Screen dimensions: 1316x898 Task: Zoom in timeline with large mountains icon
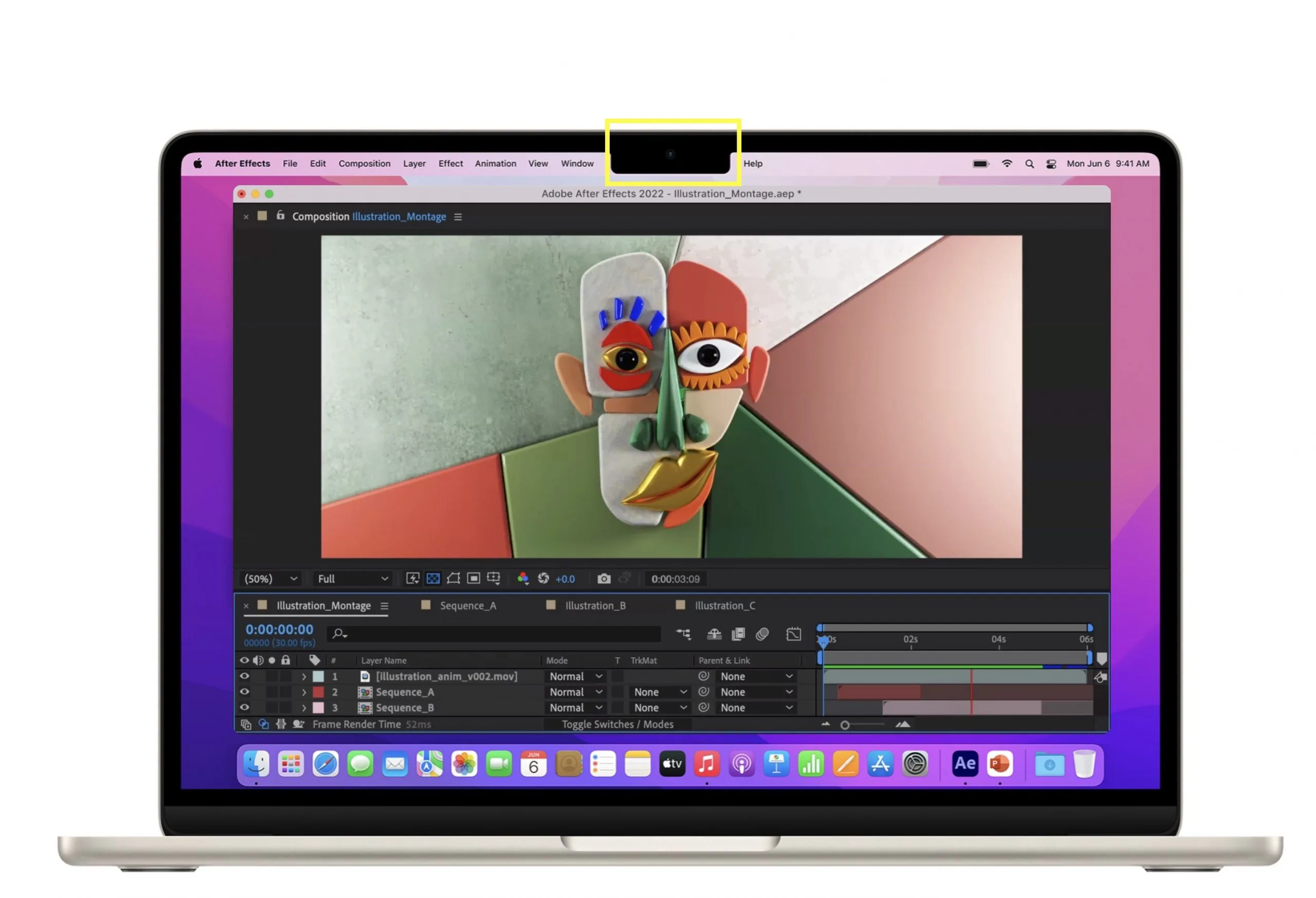903,725
